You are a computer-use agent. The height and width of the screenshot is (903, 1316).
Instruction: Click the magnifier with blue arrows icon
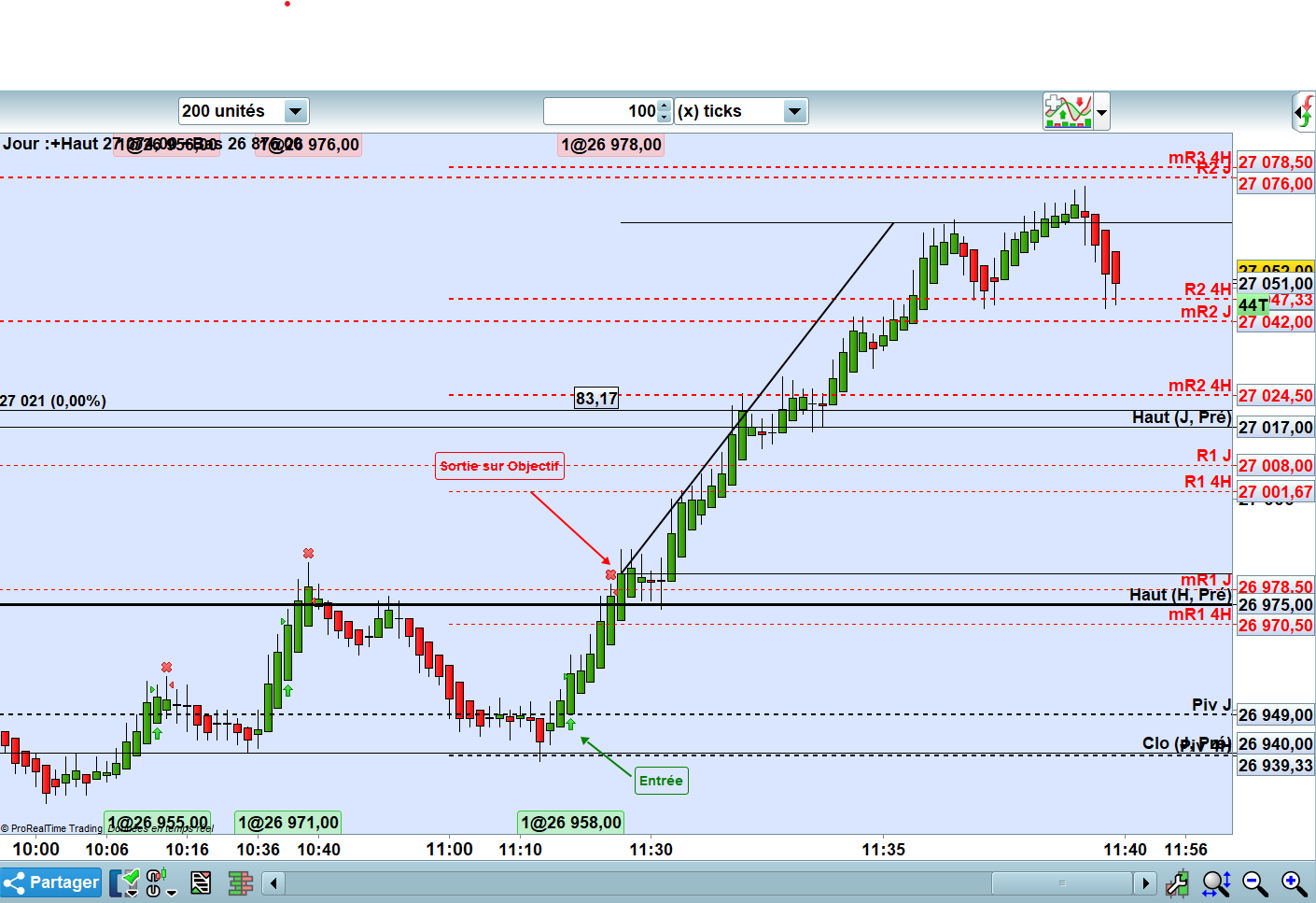[x=1216, y=882]
